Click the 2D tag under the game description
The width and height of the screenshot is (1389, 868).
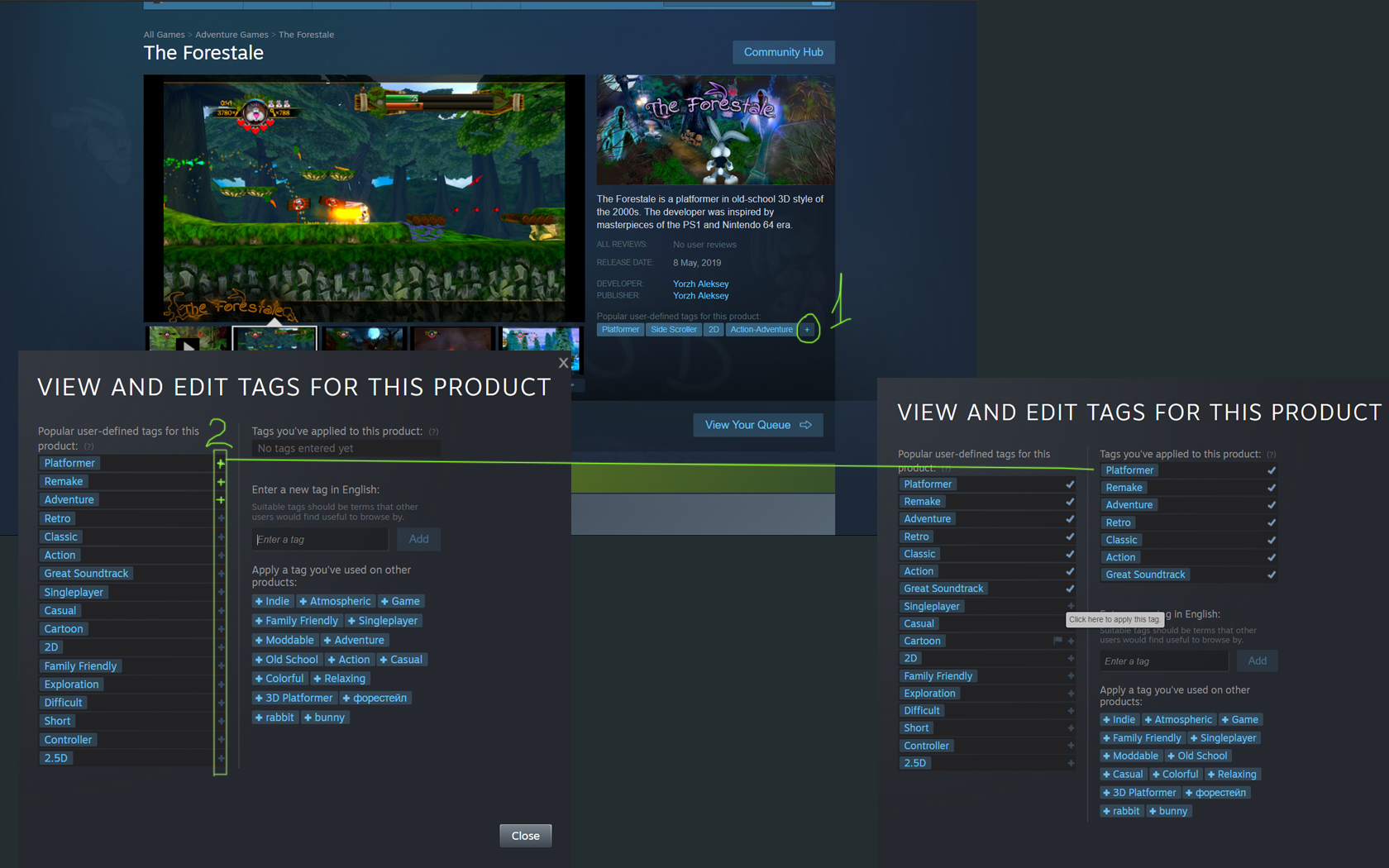714,330
